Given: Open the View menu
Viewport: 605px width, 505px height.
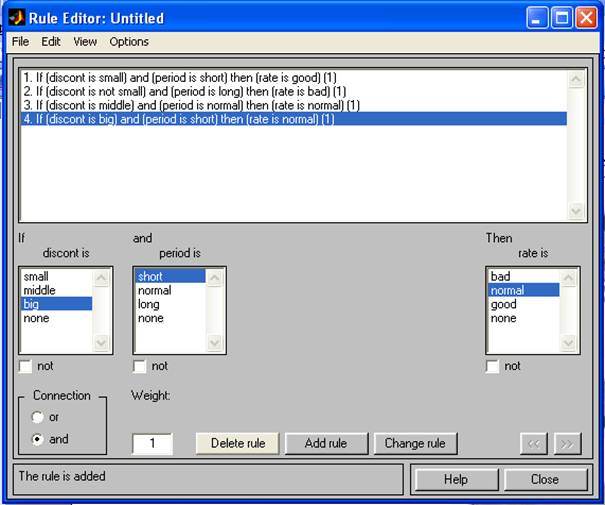Looking at the screenshot, I should [x=85, y=42].
